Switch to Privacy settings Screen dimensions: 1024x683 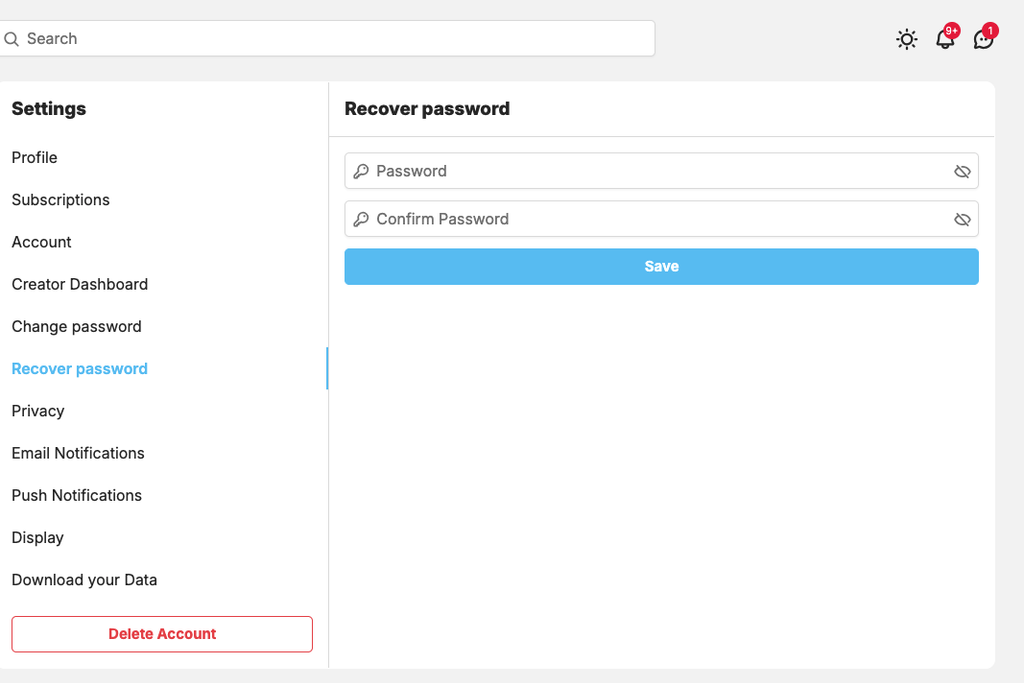click(x=38, y=411)
